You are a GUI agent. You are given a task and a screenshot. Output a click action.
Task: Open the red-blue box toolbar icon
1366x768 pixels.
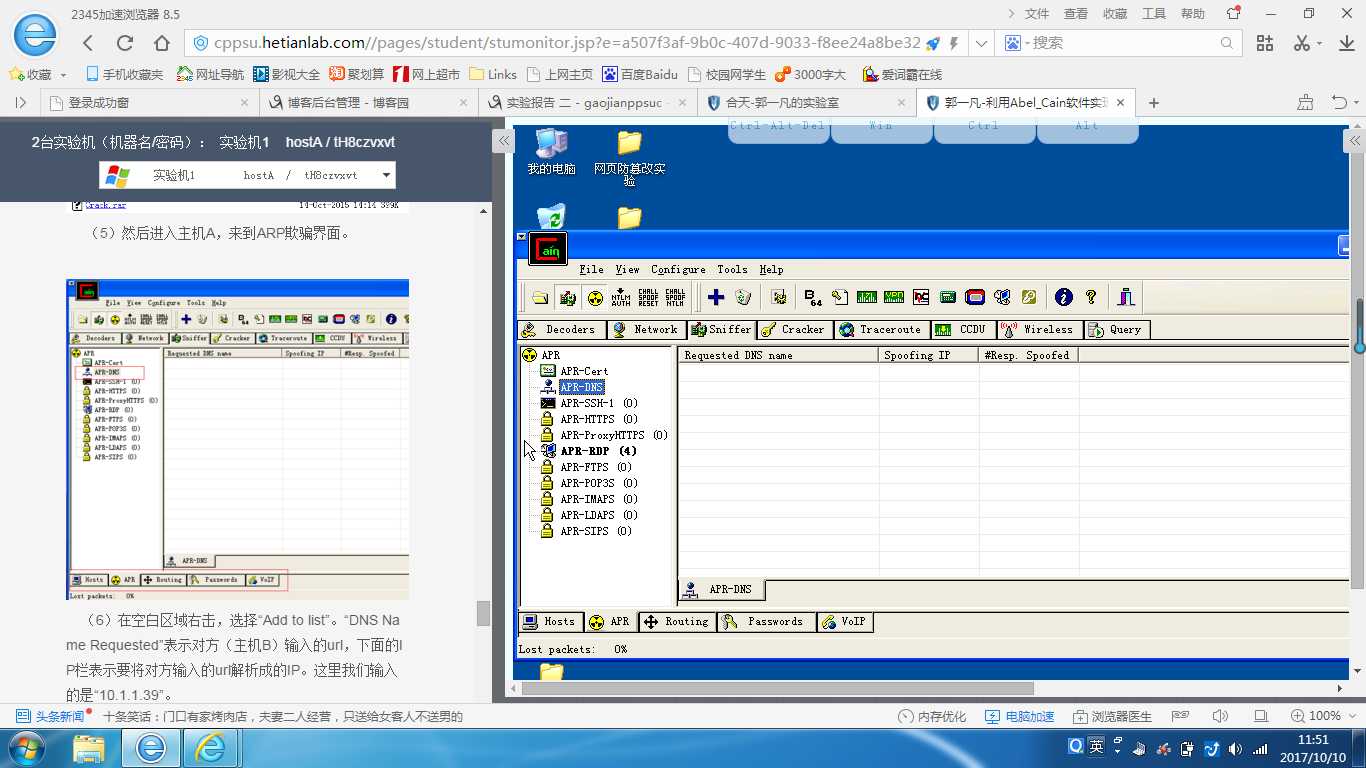[975, 297]
